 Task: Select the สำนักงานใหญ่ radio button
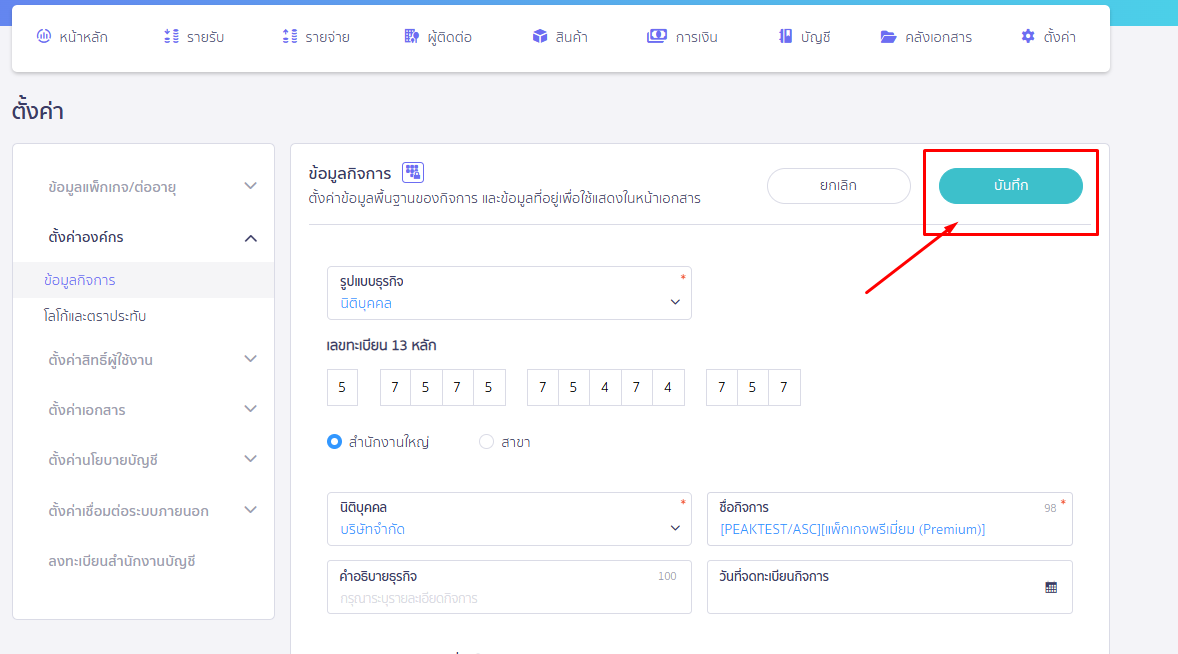point(335,441)
